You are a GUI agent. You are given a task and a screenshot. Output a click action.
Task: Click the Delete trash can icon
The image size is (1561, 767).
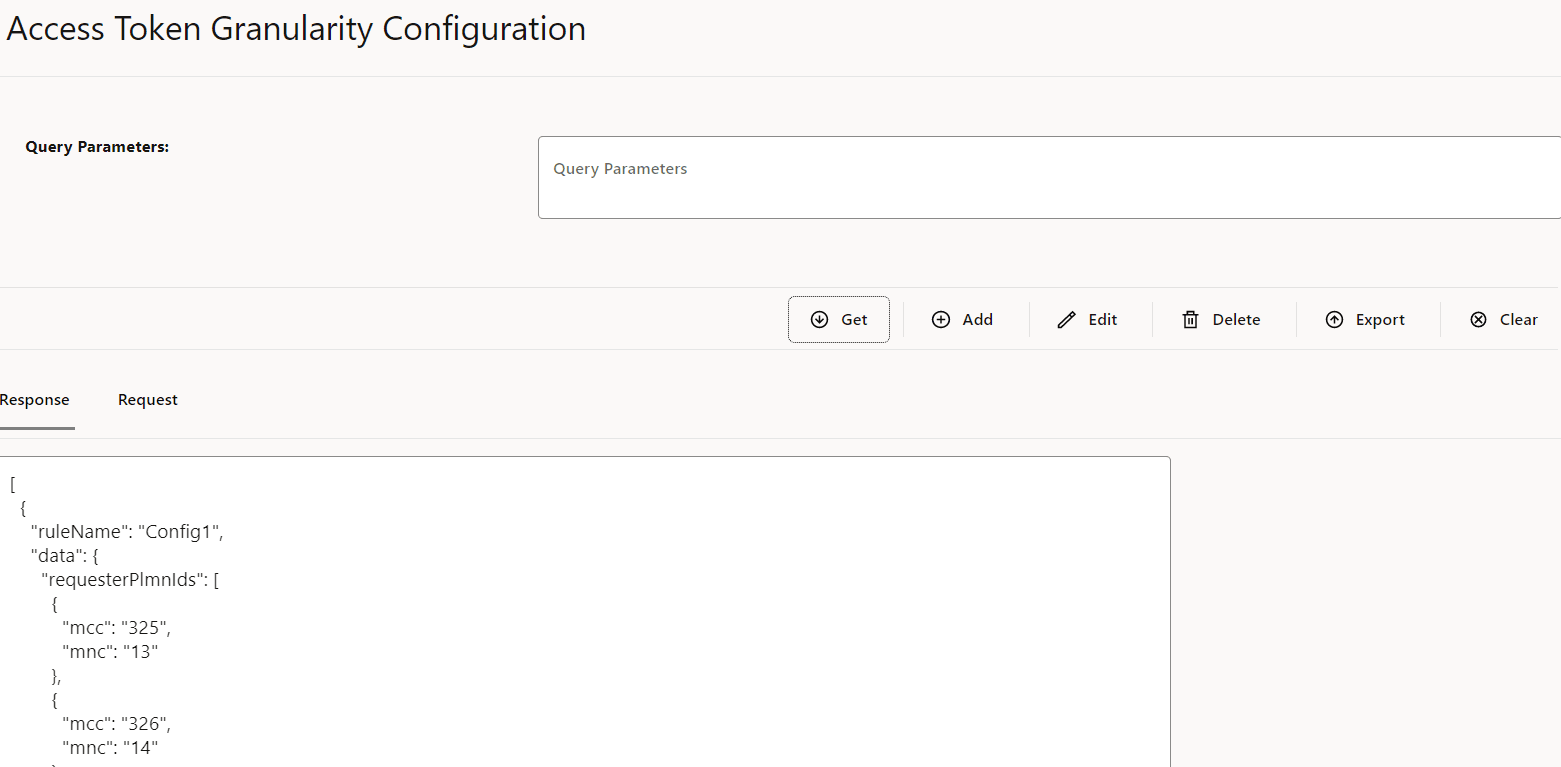click(x=1190, y=319)
